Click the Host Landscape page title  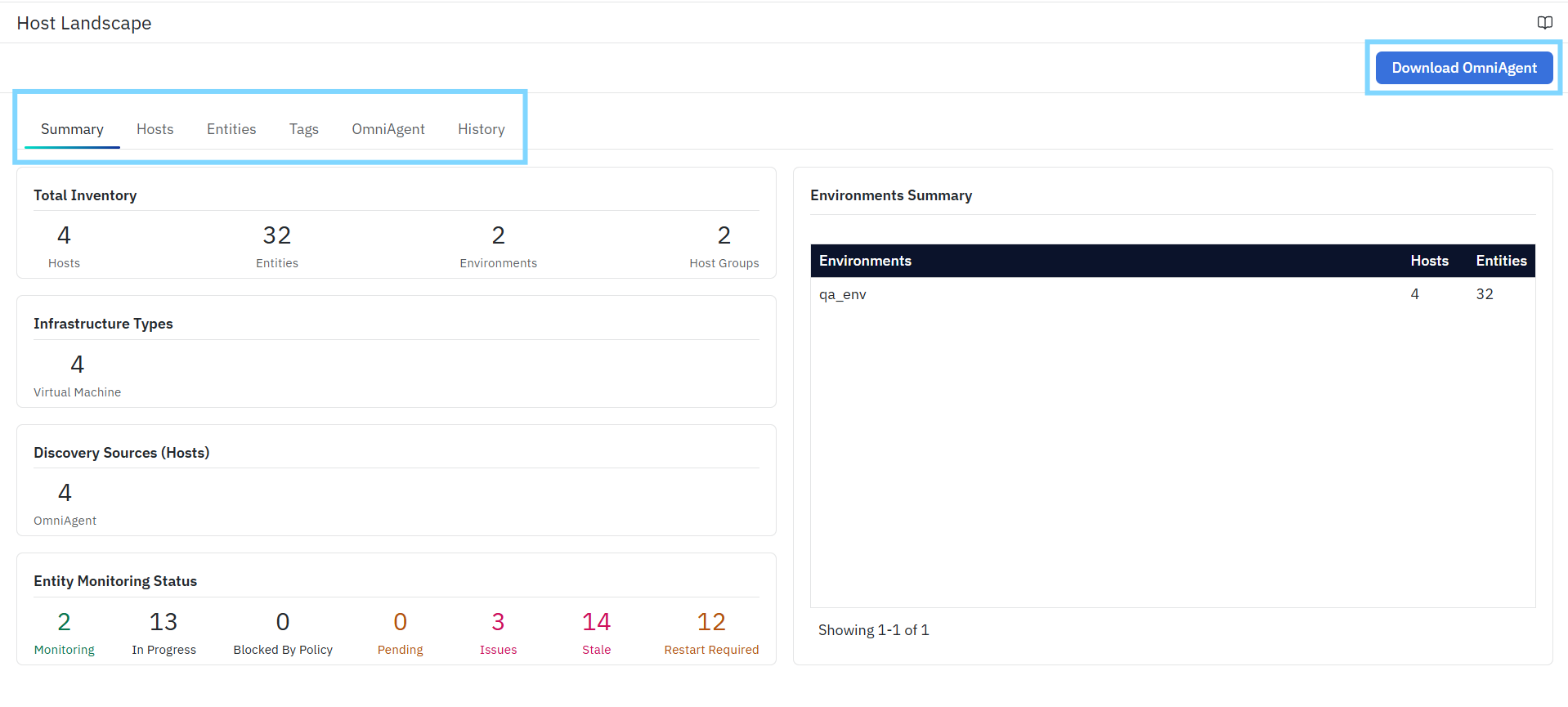pos(84,23)
